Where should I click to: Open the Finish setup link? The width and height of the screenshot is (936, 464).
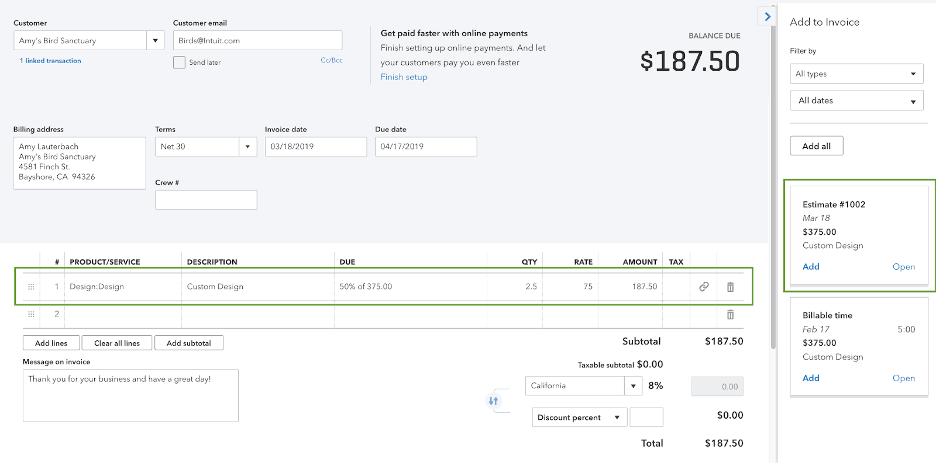tap(403, 77)
